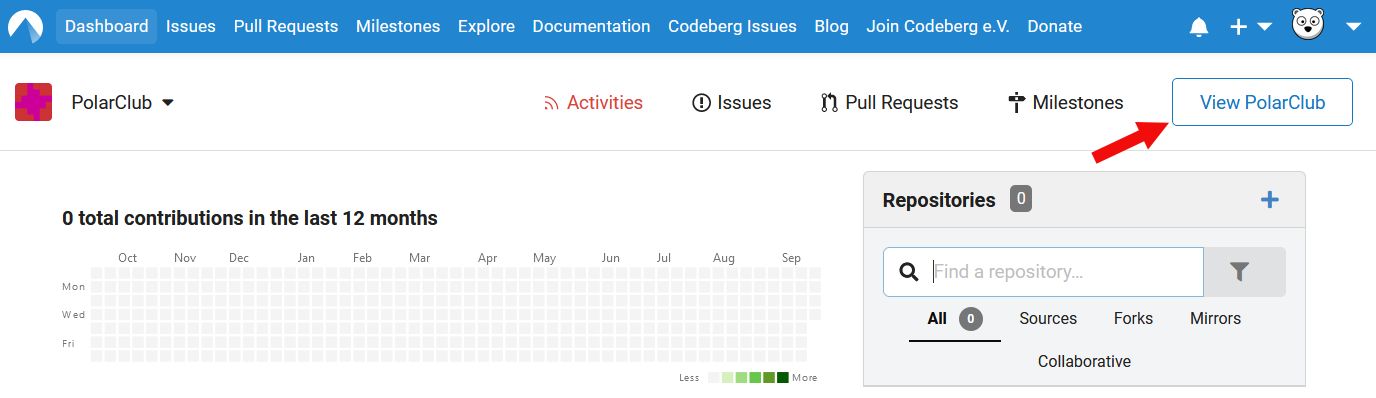Open the Documentation link

pyautogui.click(x=592, y=26)
